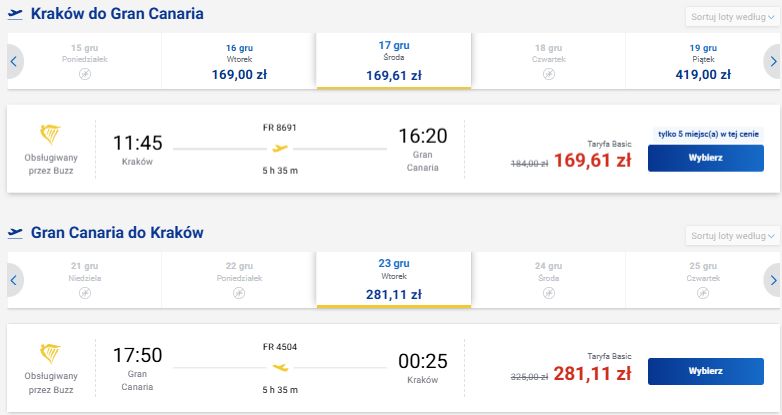Click the no-flight icon under 18 gru
The image size is (782, 415).
click(x=549, y=74)
